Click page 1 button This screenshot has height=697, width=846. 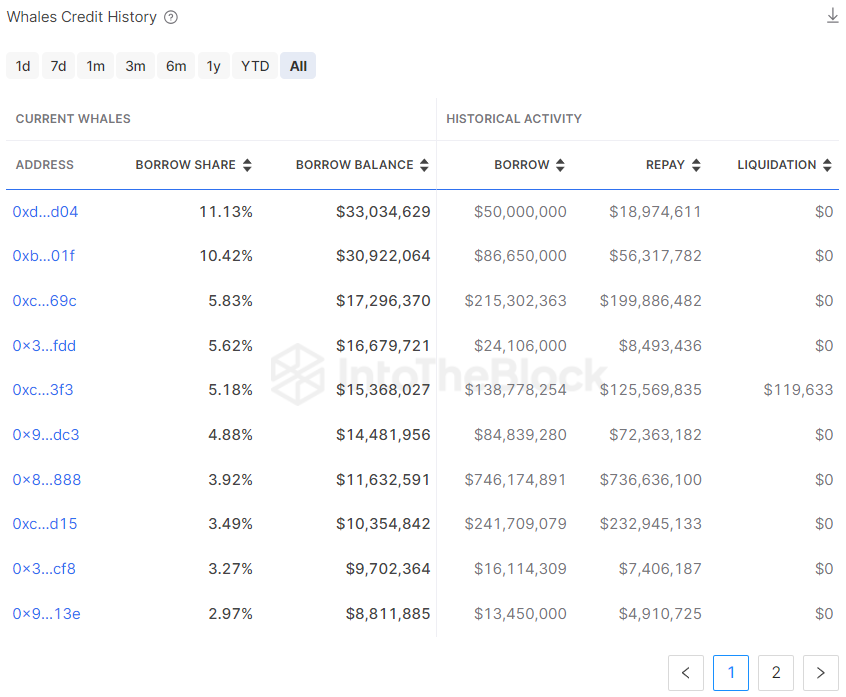(x=731, y=673)
